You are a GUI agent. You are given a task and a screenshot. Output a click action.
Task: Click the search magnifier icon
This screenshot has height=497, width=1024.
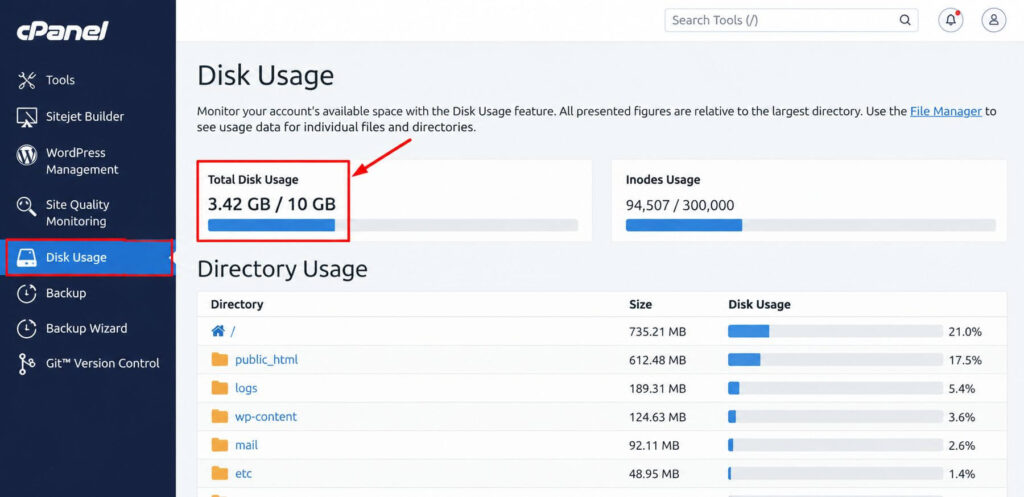tap(904, 20)
